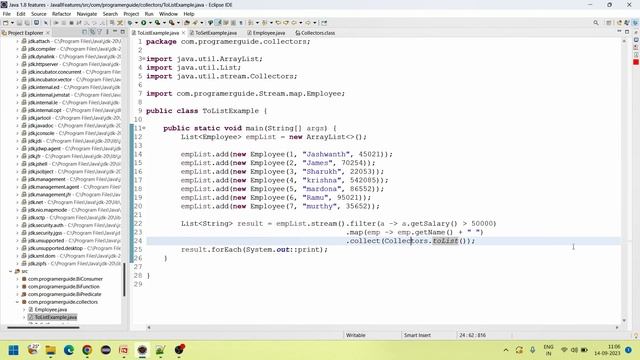Viewport: 640px width, 360px height.
Task: Click the Open Perspective icon
Action: (x=609, y=23)
